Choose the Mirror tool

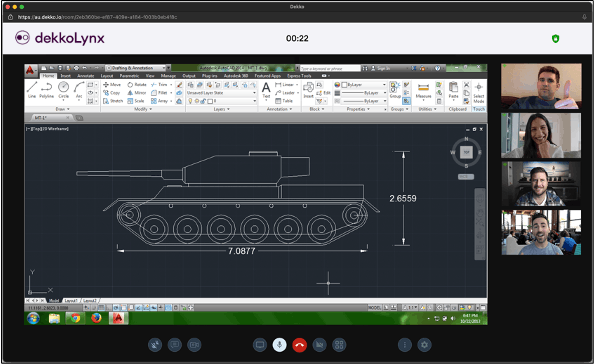(137, 93)
